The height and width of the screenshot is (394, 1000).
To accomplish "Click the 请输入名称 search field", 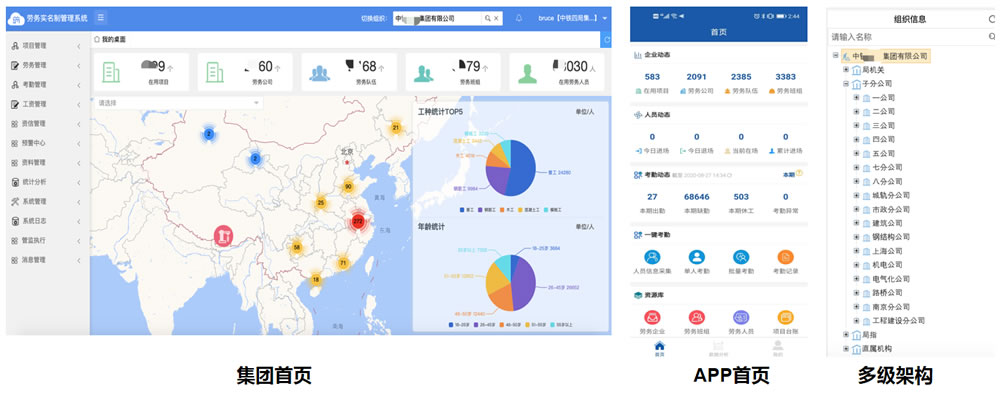I will point(907,38).
